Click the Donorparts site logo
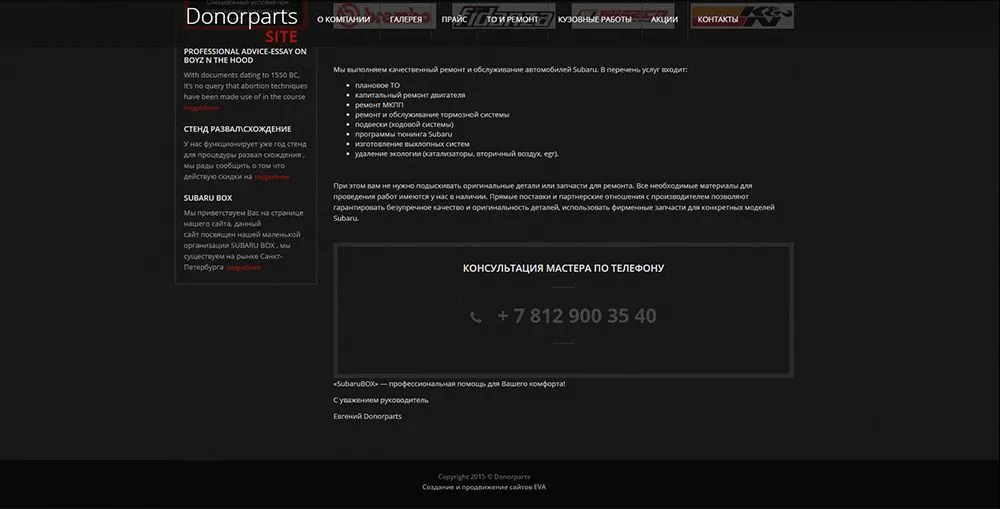This screenshot has width=1000, height=509. (x=242, y=23)
